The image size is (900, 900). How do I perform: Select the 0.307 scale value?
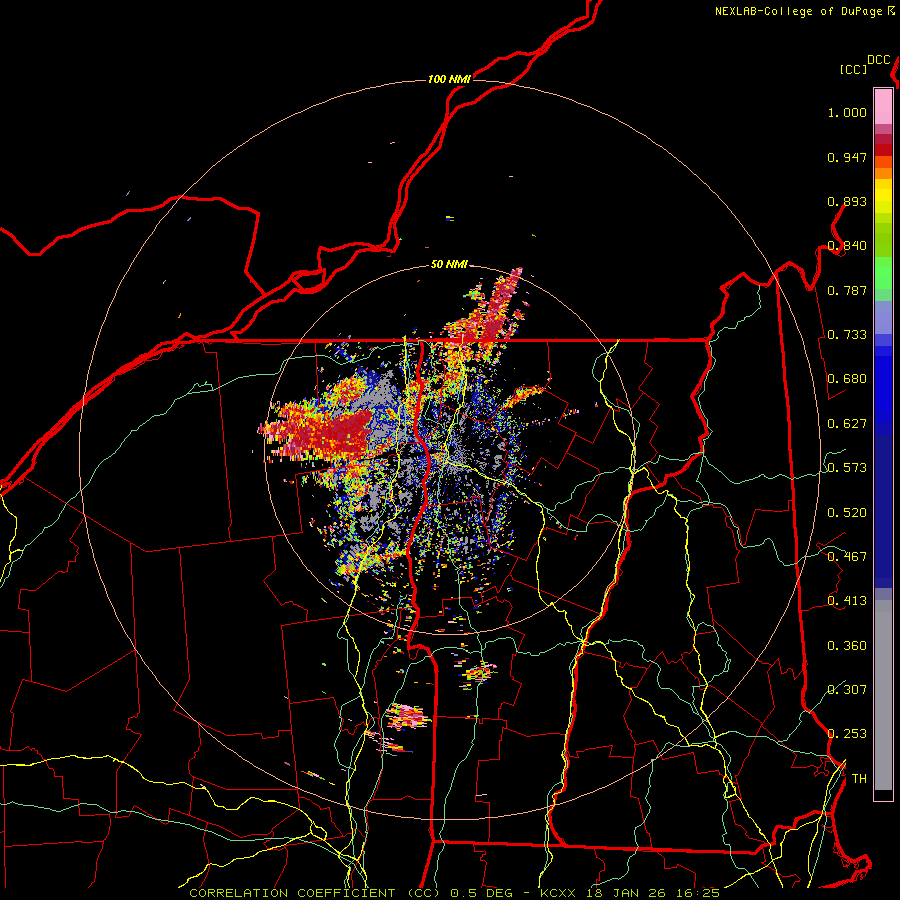click(x=847, y=690)
